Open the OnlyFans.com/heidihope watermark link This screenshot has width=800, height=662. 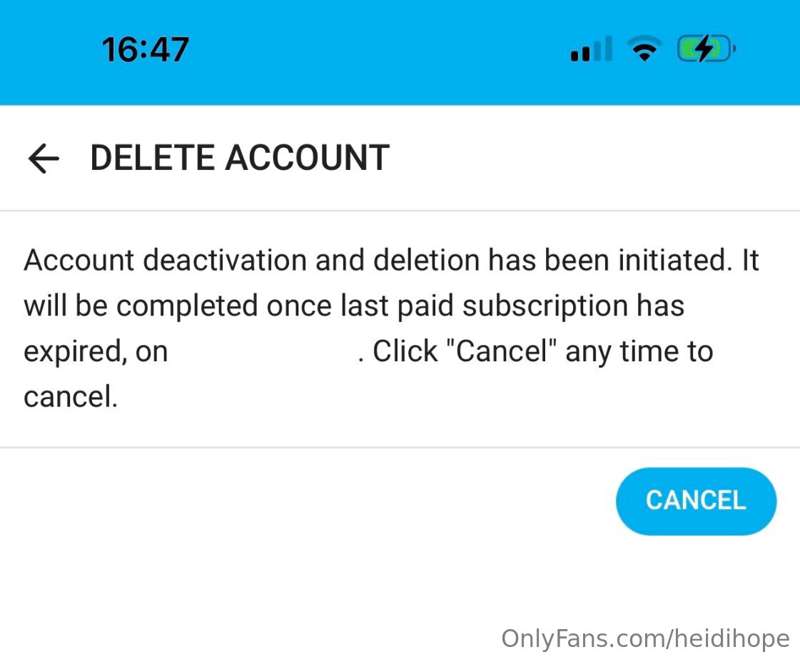pyautogui.click(x=645, y=639)
